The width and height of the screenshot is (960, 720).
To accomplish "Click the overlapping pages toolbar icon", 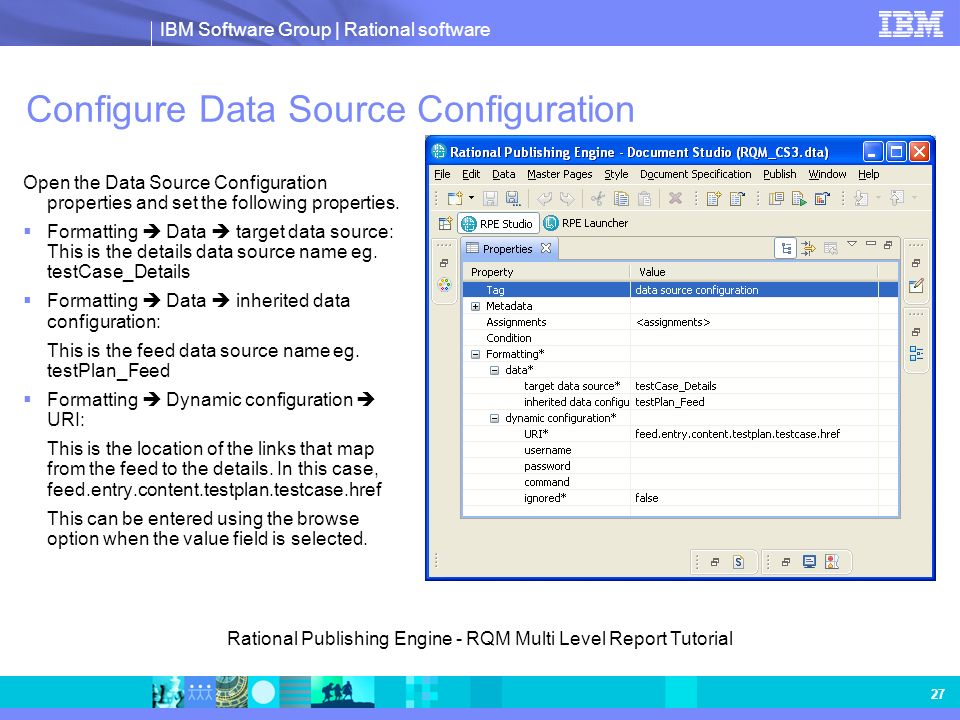I will click(x=776, y=198).
